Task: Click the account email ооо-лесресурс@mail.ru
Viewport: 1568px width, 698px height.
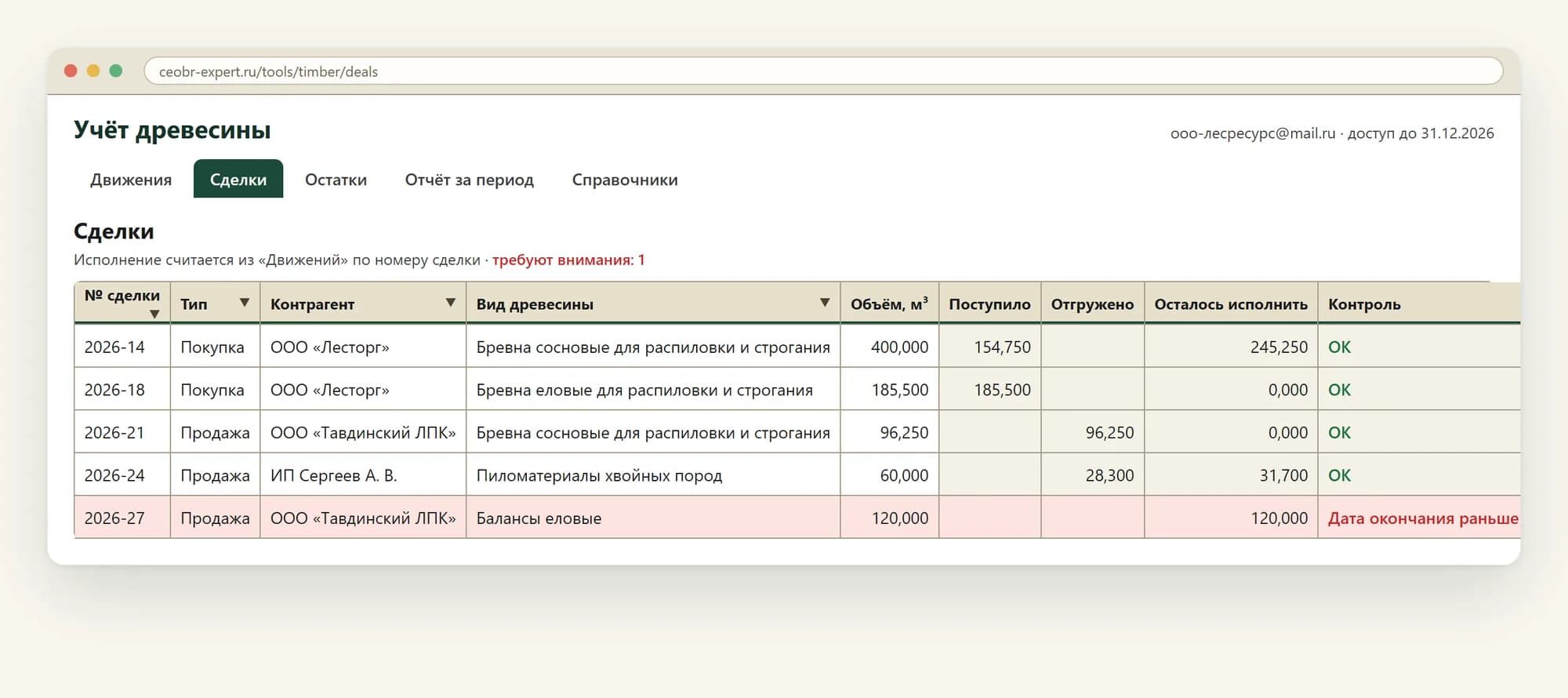Action: point(1253,133)
